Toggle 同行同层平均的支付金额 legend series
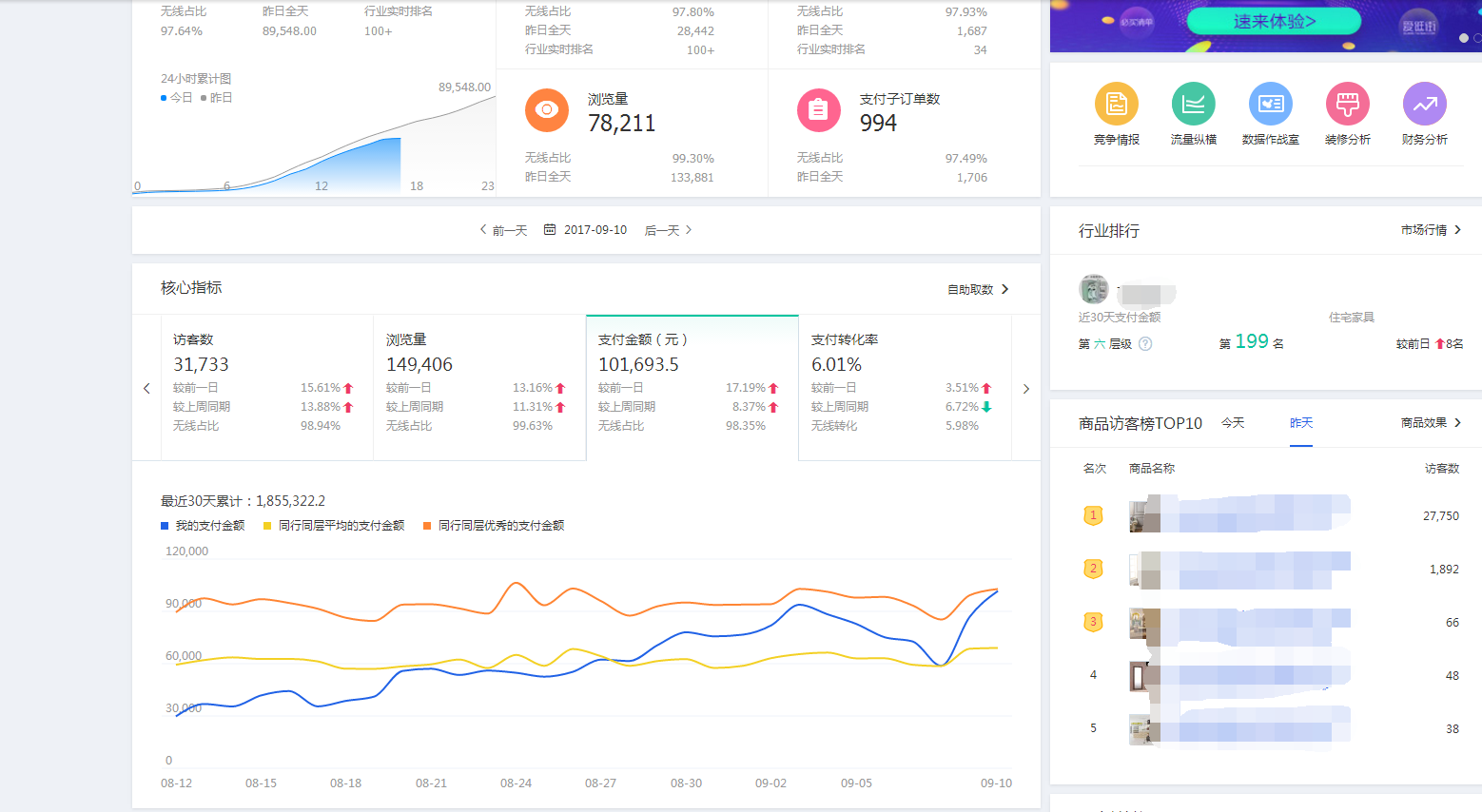Image resolution: width=1482 pixels, height=812 pixels. (334, 526)
